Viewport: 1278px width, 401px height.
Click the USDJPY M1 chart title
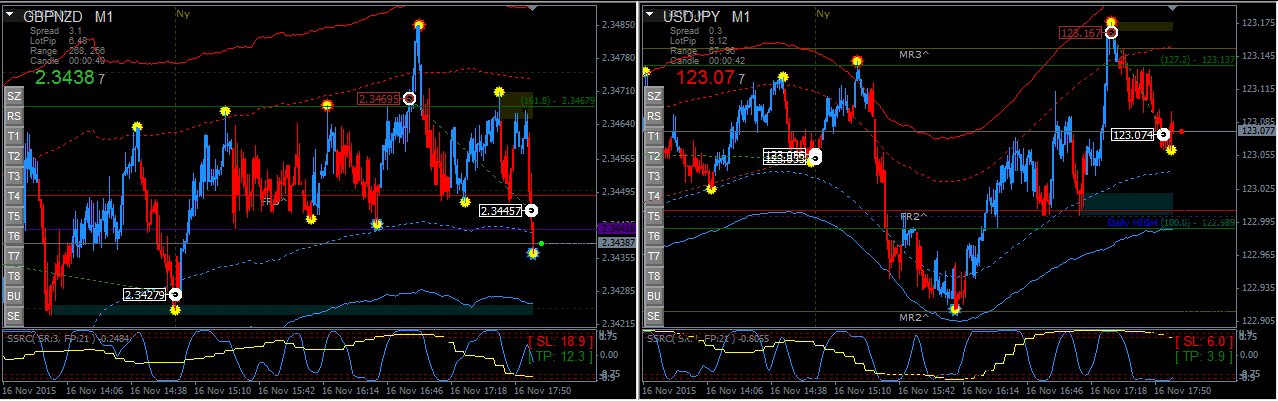pos(706,17)
